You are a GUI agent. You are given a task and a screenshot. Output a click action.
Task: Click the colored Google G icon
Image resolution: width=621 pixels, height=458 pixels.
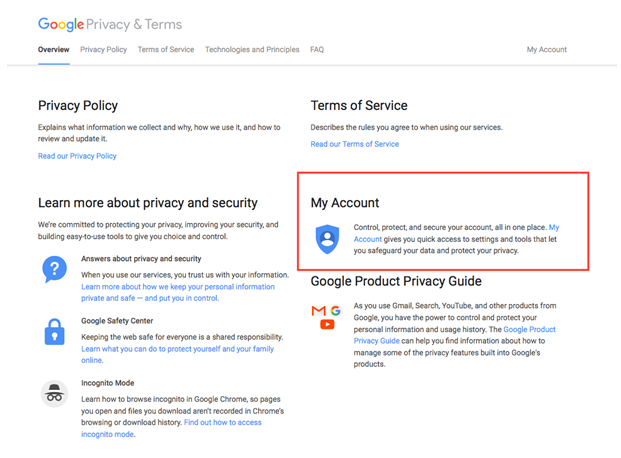point(335,310)
